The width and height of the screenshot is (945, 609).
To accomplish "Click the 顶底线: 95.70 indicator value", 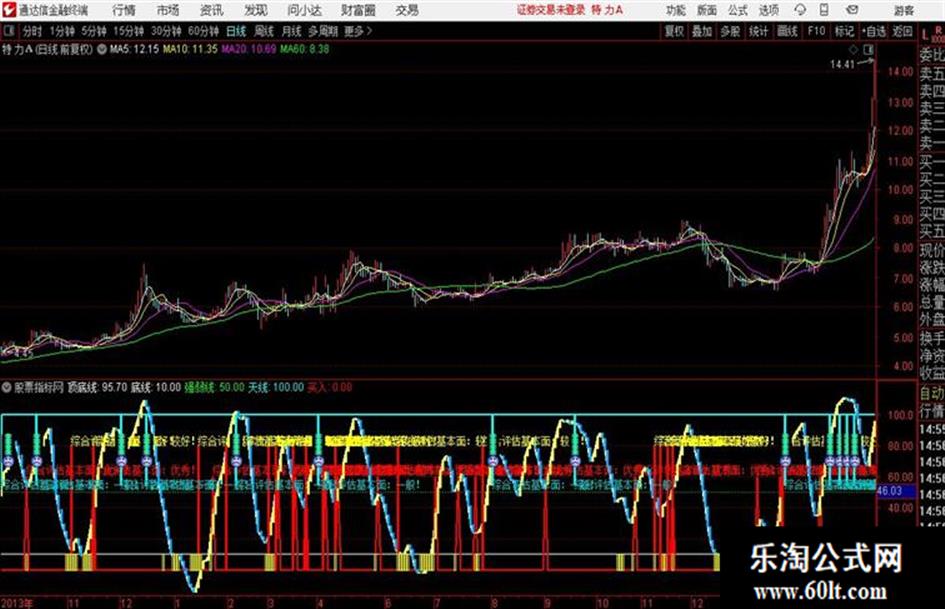I will click(x=97, y=388).
